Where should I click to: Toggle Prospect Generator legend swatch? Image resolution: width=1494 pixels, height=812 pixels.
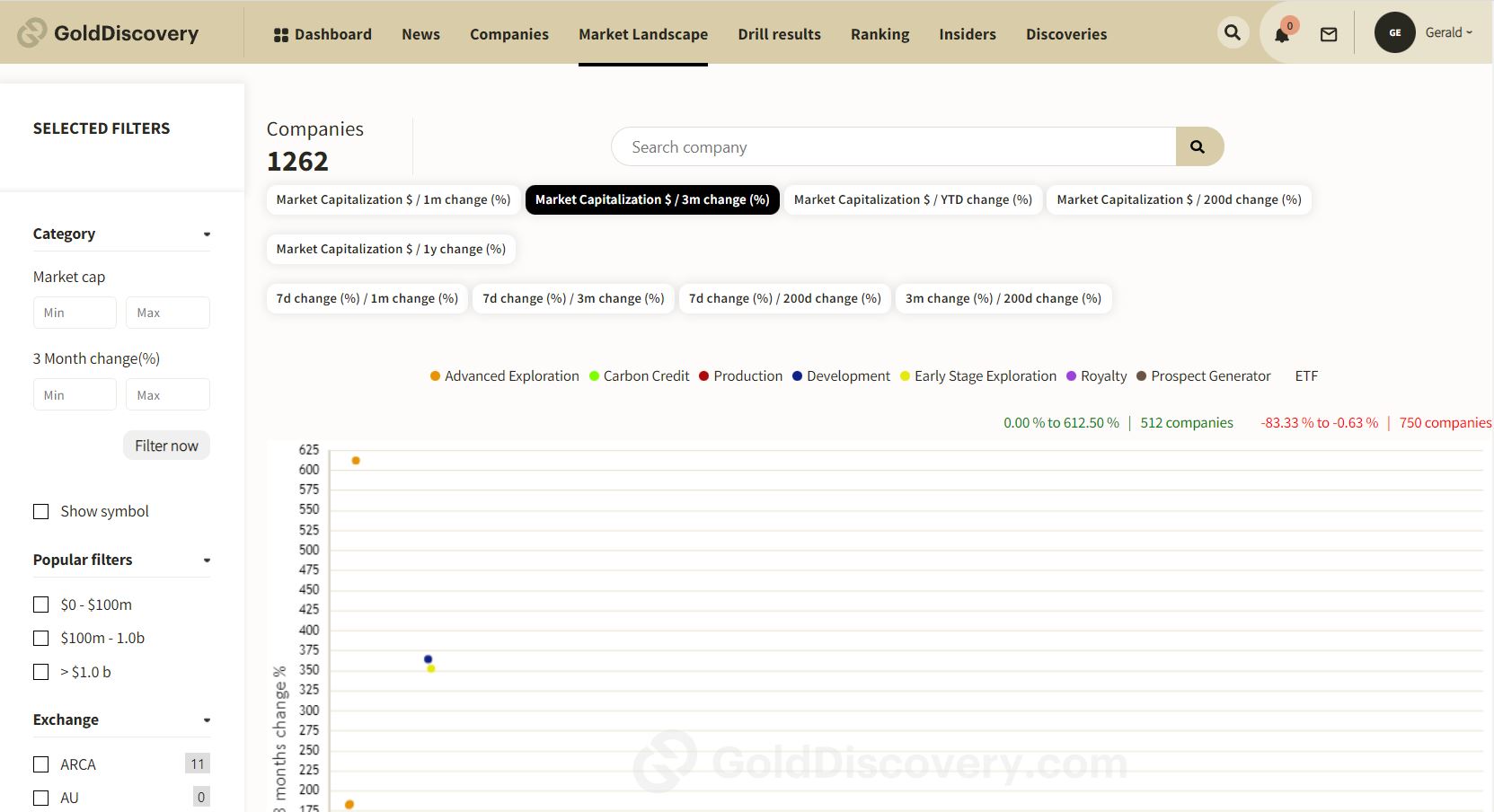point(1141,376)
